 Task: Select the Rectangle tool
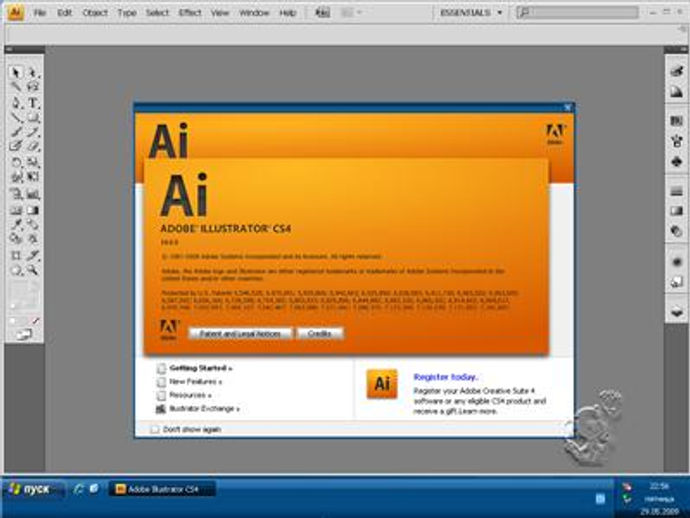coord(33,118)
